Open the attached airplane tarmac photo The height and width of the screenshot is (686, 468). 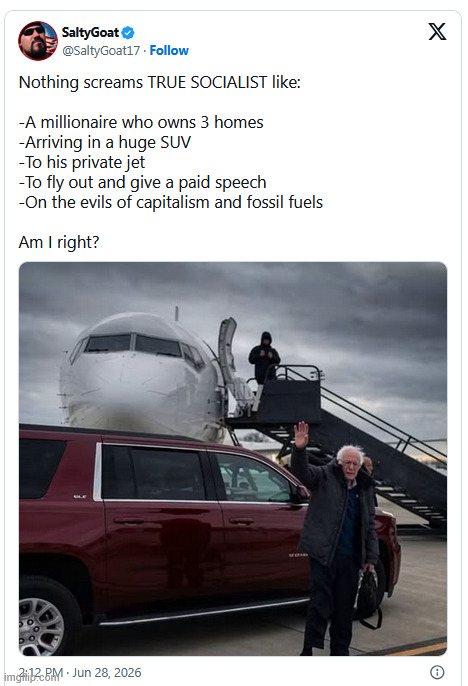[233, 458]
